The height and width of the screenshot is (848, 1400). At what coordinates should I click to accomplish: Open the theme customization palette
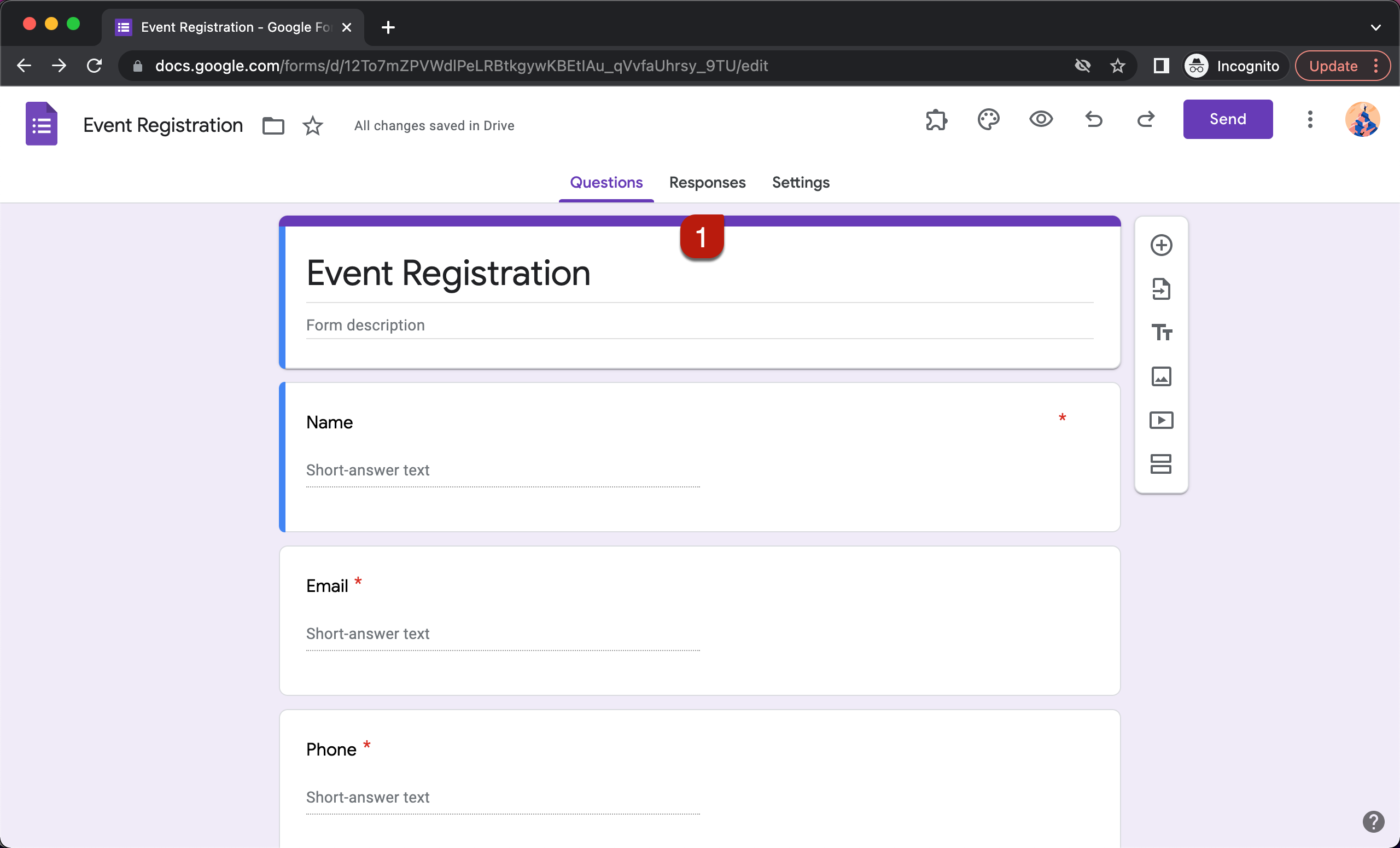click(989, 119)
